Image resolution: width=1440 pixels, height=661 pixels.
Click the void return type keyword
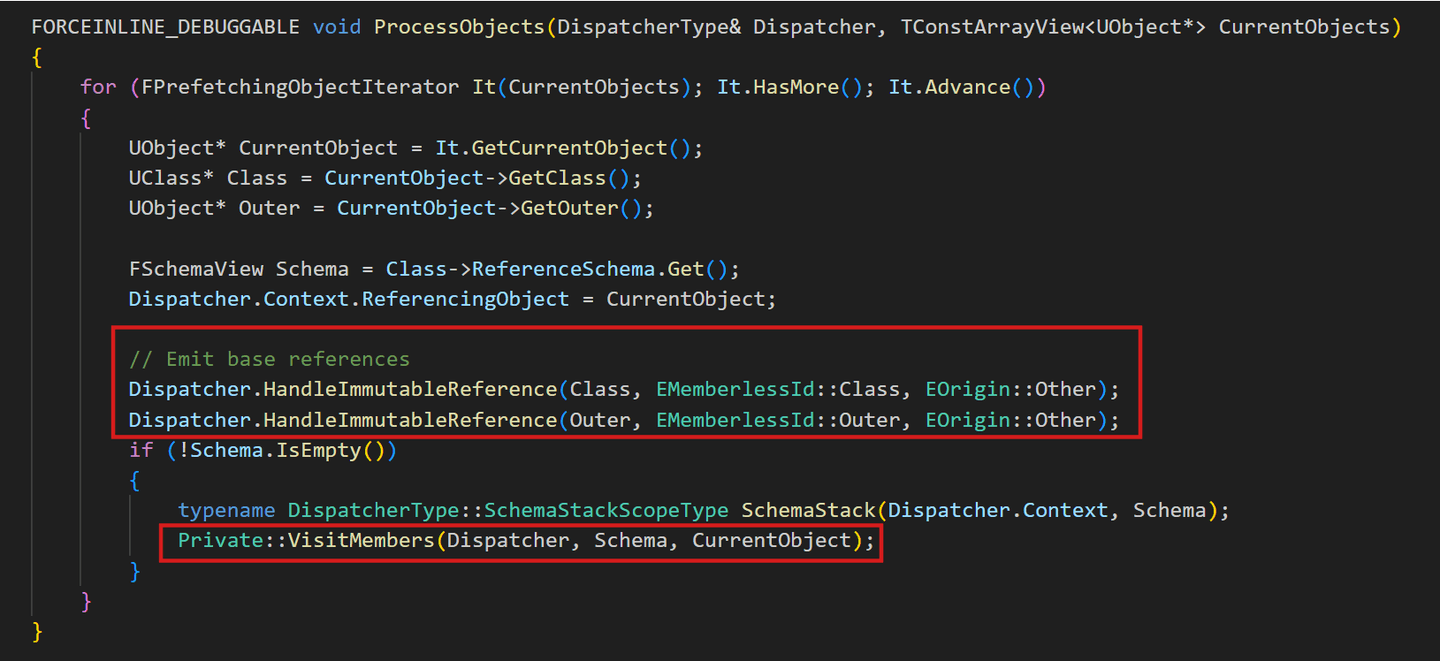(337, 26)
